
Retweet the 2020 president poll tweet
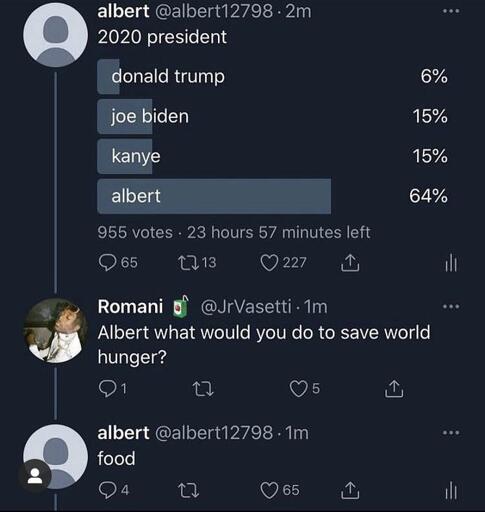[197, 263]
